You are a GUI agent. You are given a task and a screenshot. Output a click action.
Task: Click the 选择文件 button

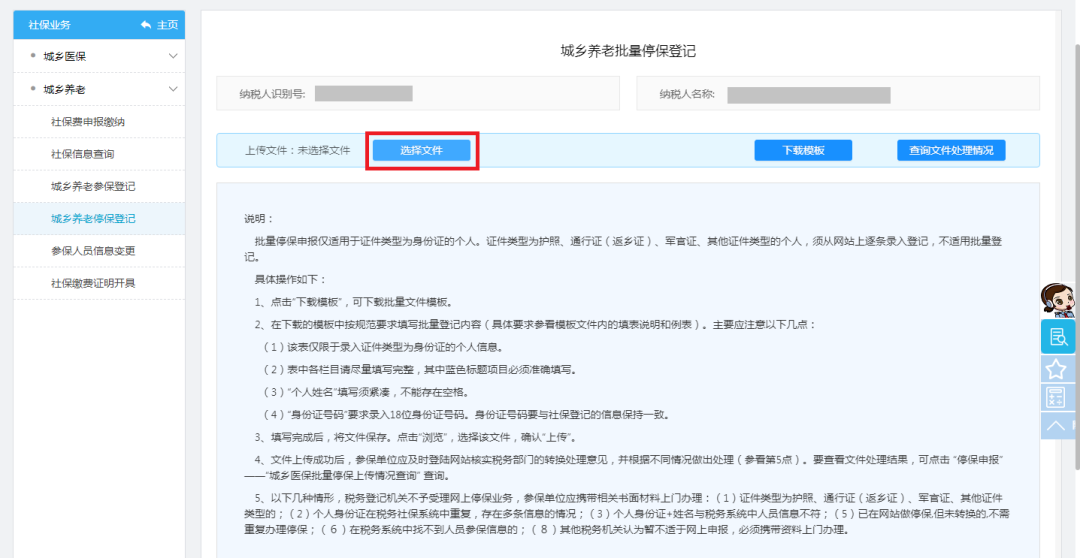pyautogui.click(x=421, y=150)
